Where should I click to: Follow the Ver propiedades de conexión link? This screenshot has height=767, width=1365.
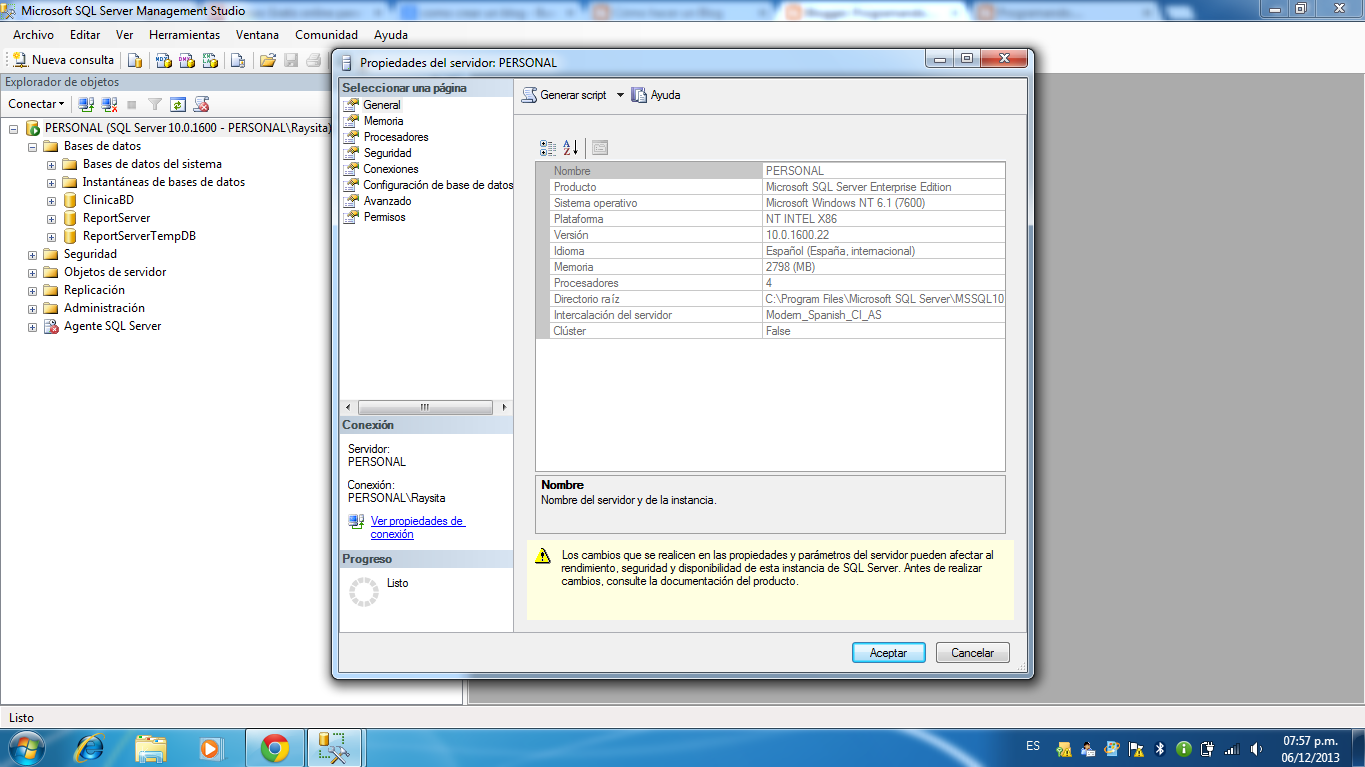(418, 527)
